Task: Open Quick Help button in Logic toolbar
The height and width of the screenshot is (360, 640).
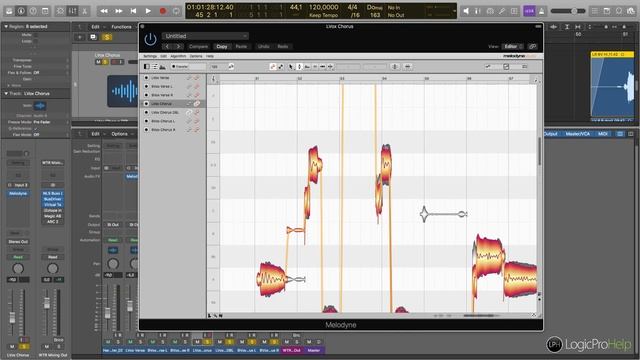Action: coord(33,11)
